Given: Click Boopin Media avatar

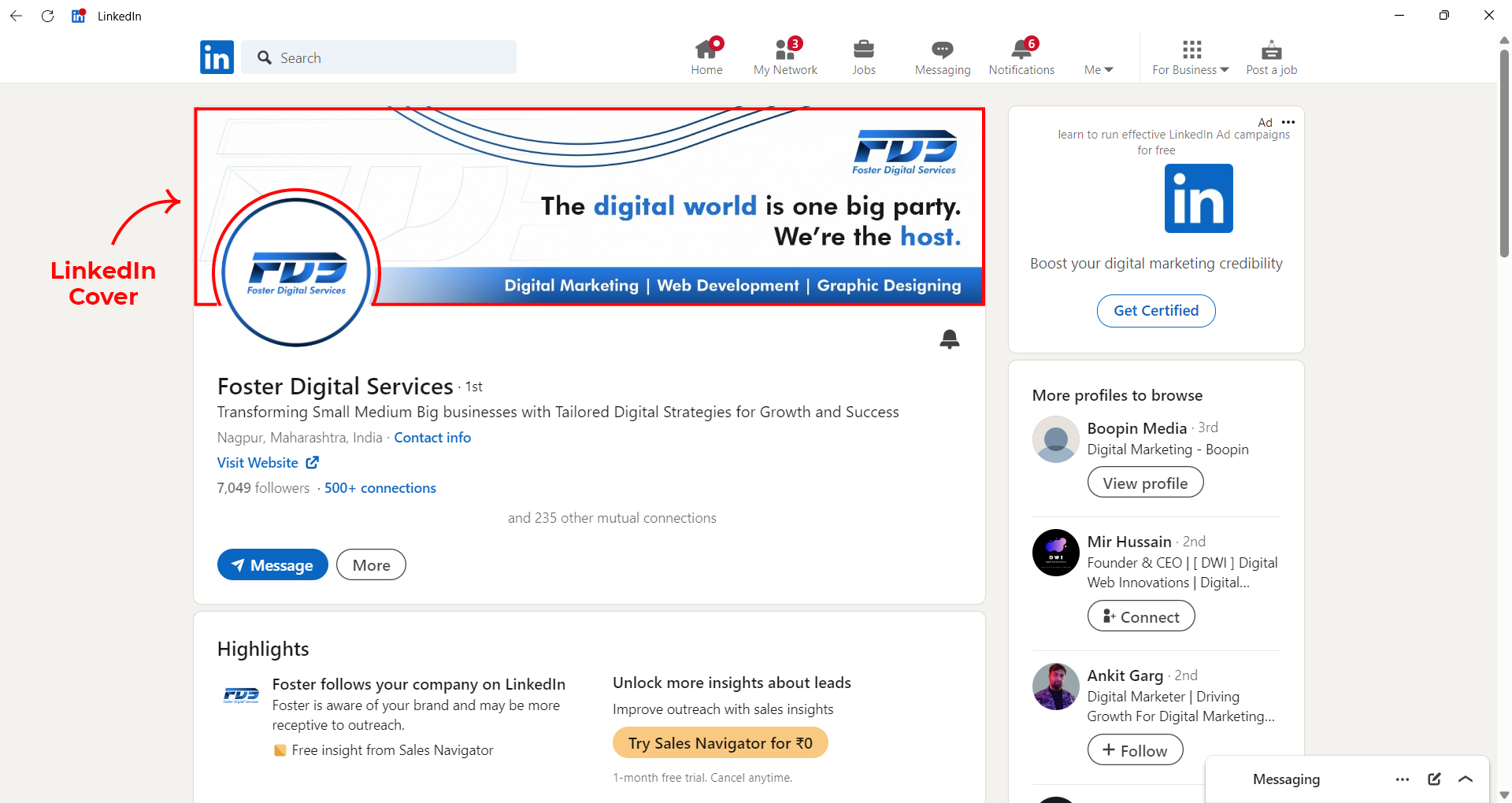Looking at the screenshot, I should (x=1056, y=439).
